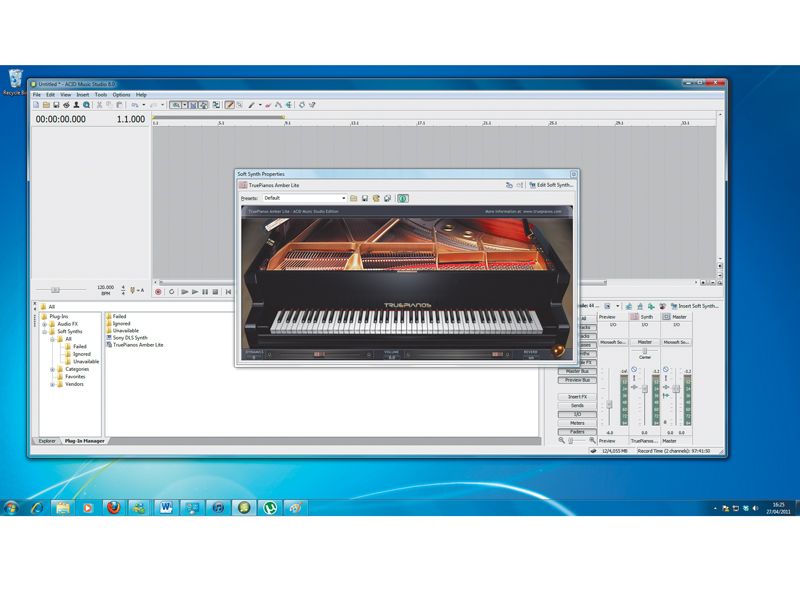Click the Edit Soft Synth... button
The height and width of the screenshot is (600, 800).
click(x=552, y=185)
